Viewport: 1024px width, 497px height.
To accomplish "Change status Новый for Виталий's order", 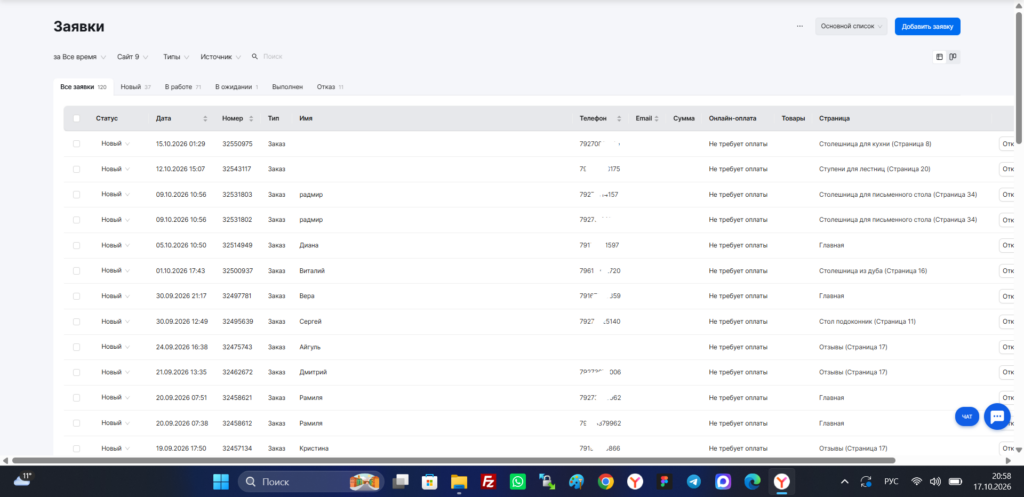I will point(115,270).
